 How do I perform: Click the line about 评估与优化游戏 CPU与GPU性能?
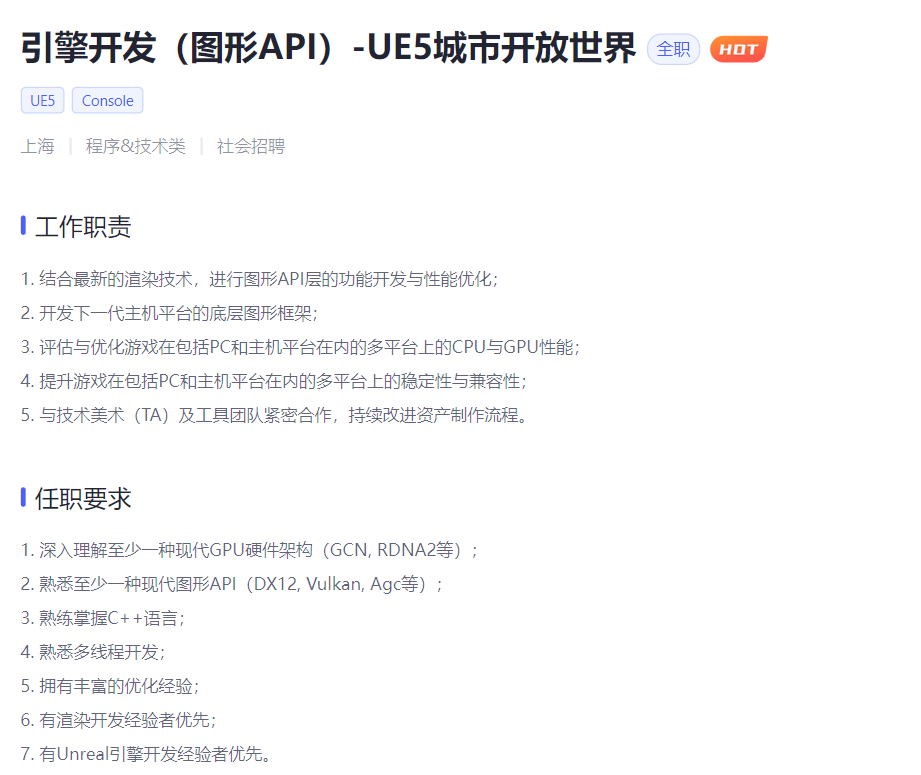coord(301,347)
